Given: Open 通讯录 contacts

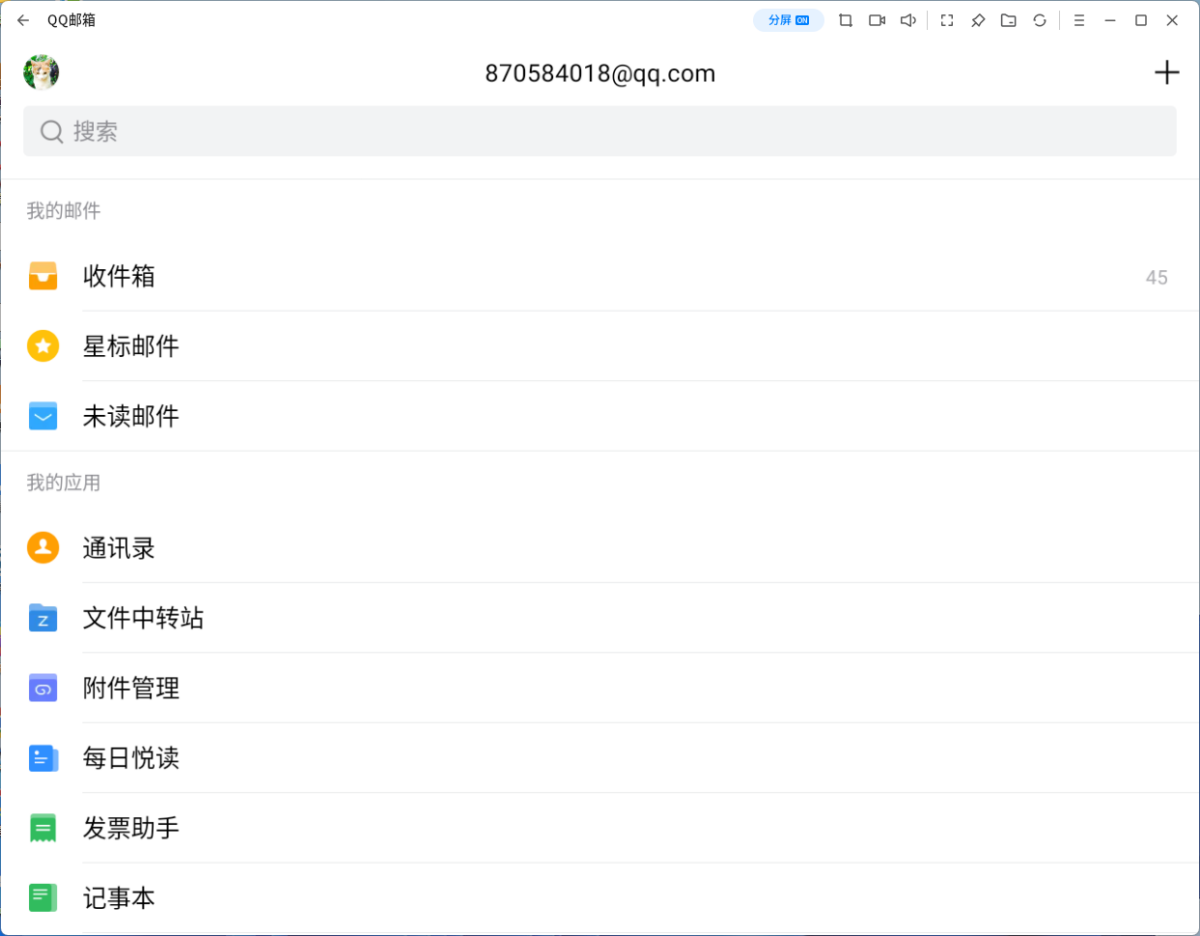Looking at the screenshot, I should point(119,548).
